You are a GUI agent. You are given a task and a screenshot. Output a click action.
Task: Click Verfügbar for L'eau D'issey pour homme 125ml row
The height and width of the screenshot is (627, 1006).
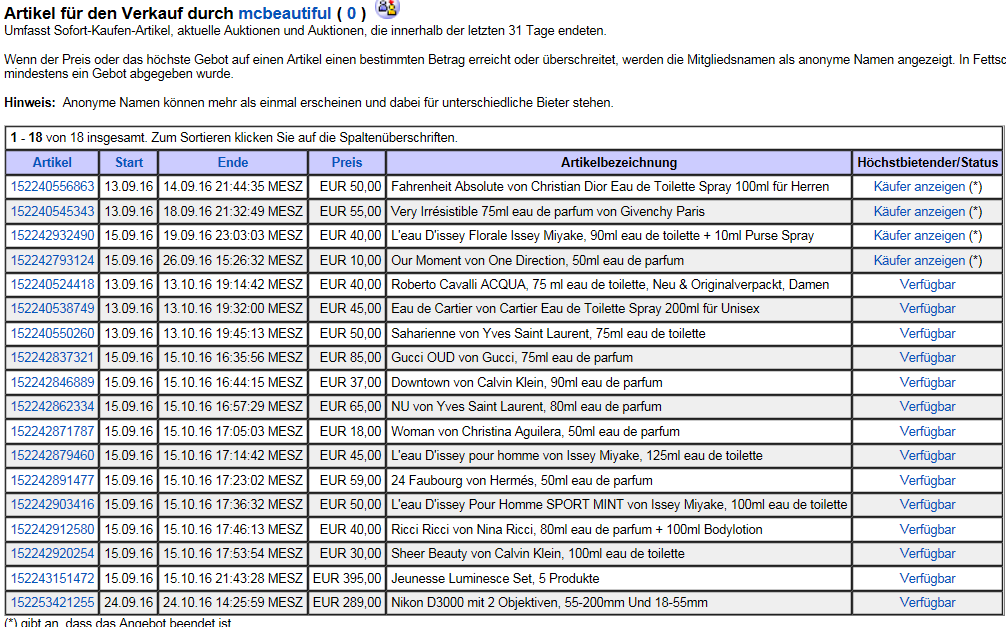coord(927,456)
